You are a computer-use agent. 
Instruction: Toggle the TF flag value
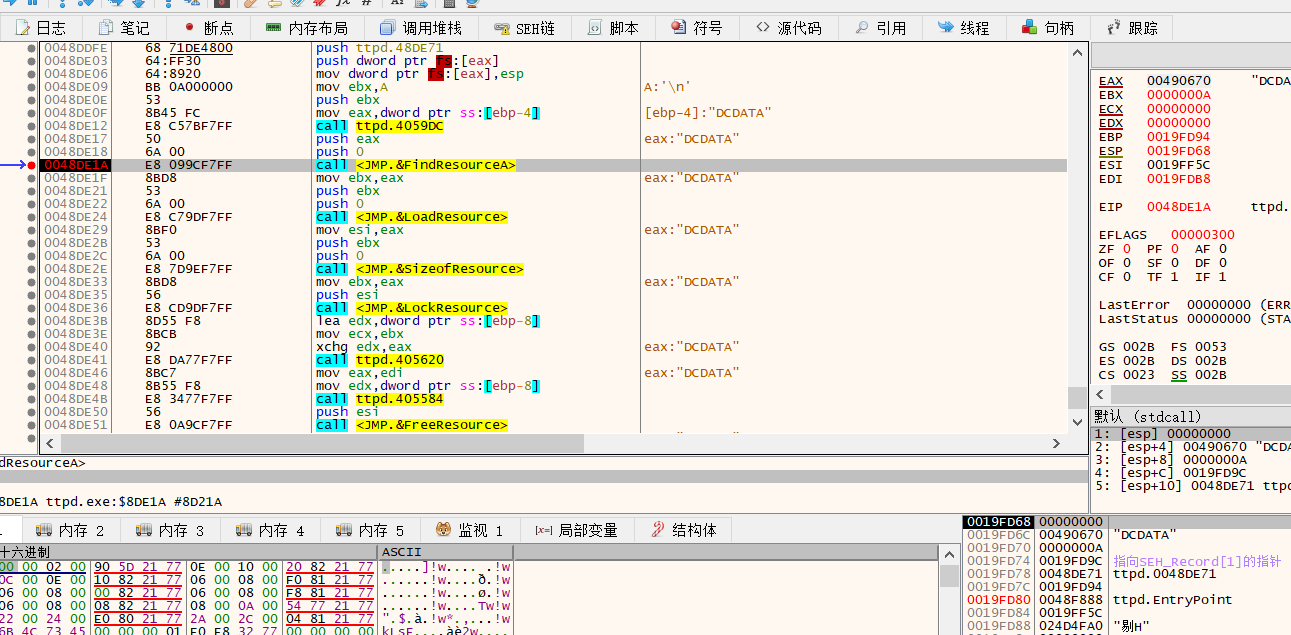(x=1175, y=277)
